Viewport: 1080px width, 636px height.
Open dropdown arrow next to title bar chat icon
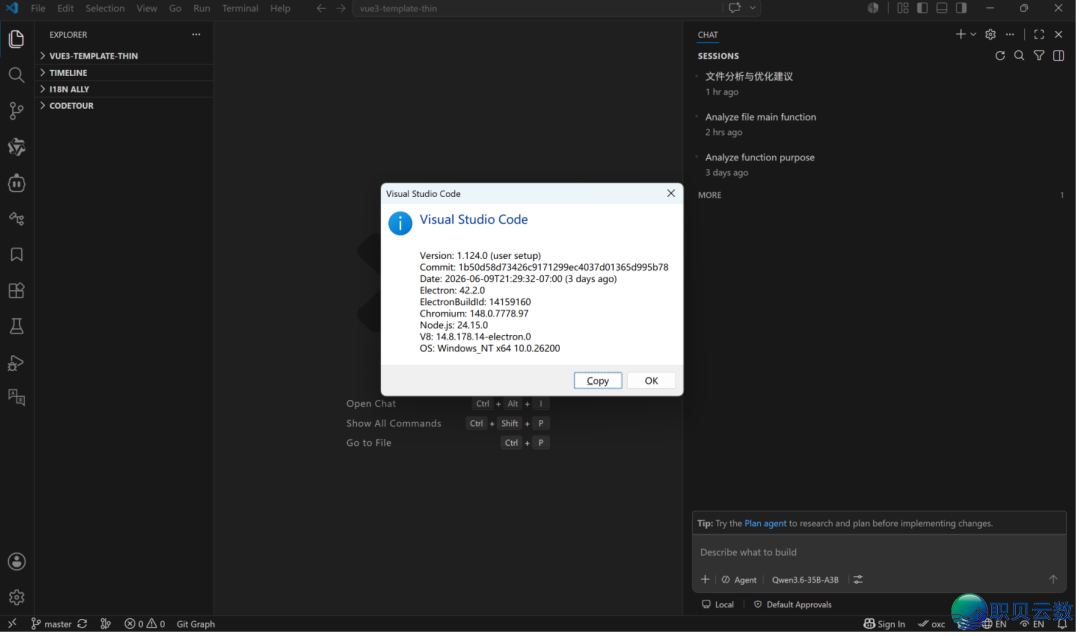click(755, 8)
